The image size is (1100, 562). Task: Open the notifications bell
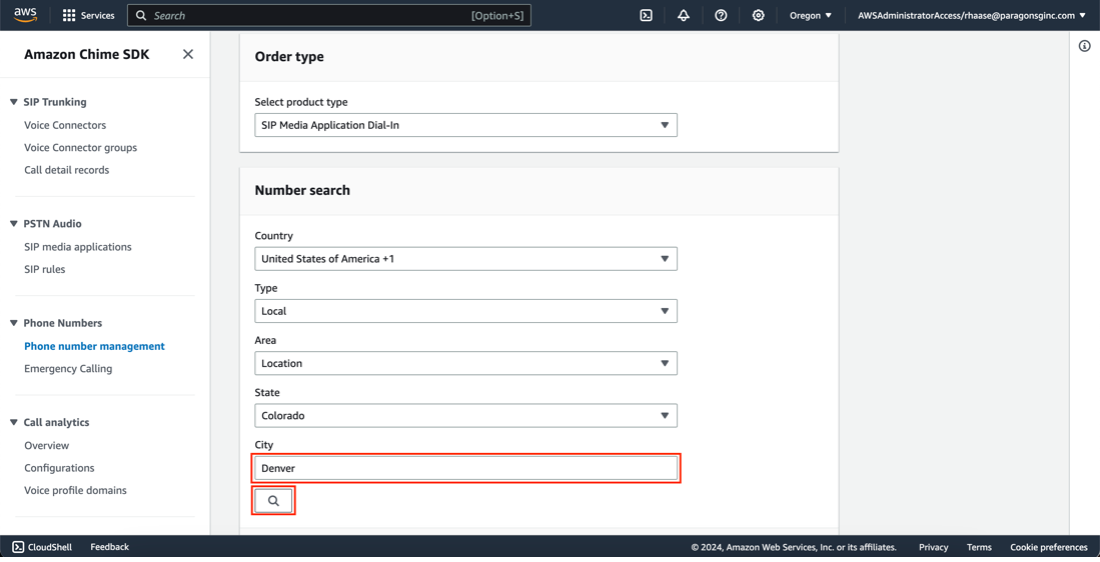(683, 15)
